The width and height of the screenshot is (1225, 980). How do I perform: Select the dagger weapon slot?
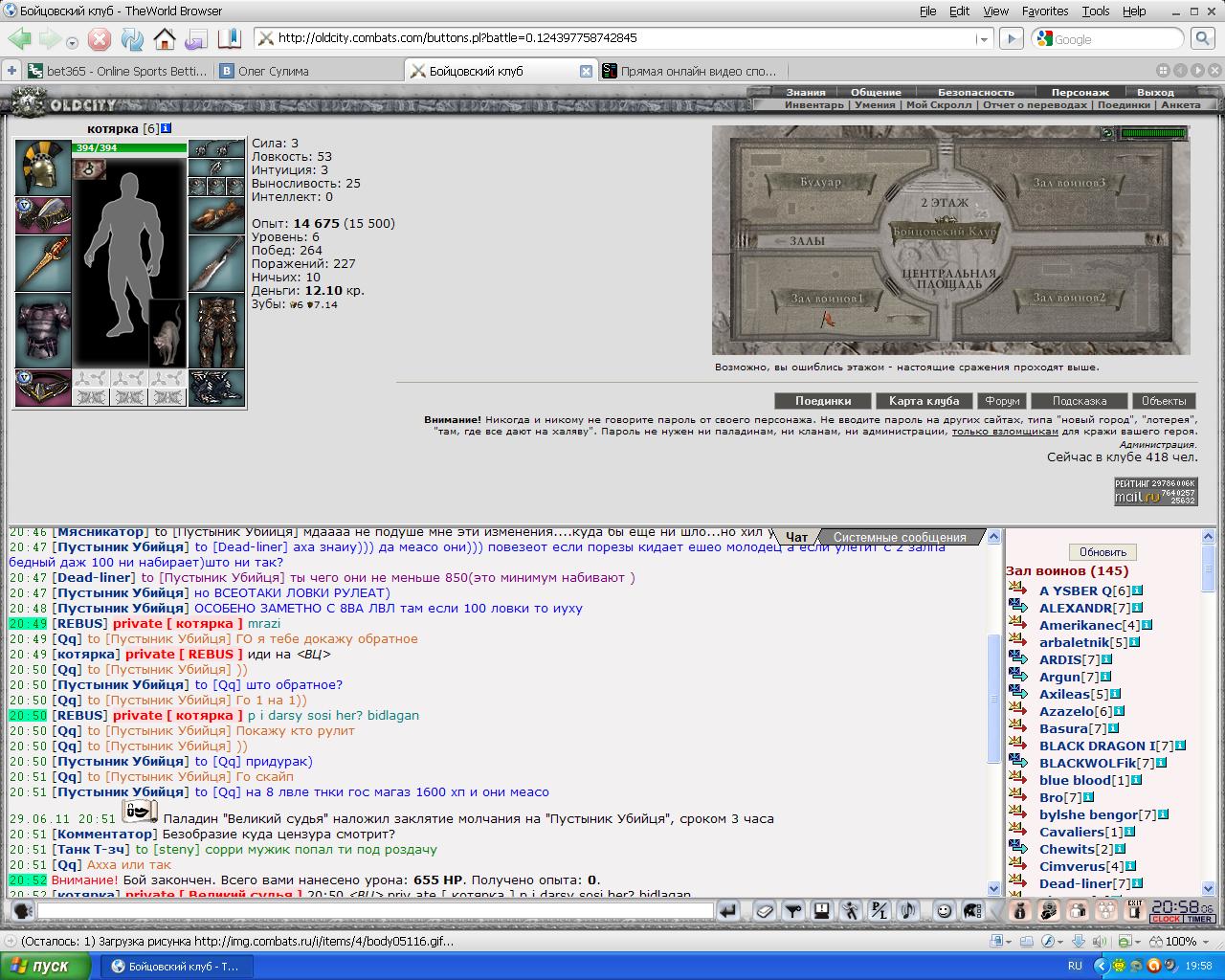point(43,262)
